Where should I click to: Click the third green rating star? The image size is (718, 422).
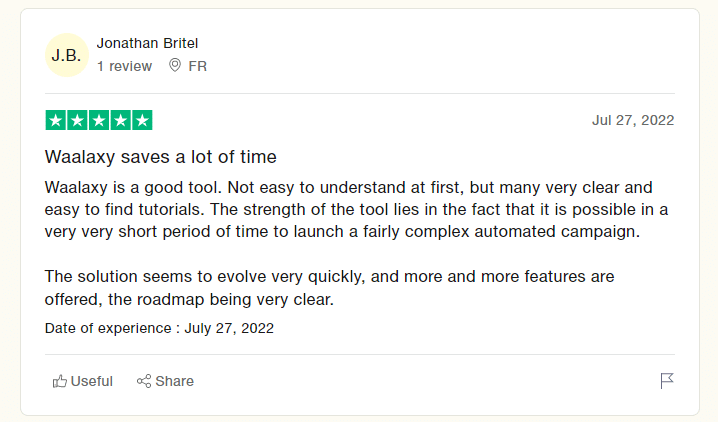pyautogui.click(x=99, y=120)
